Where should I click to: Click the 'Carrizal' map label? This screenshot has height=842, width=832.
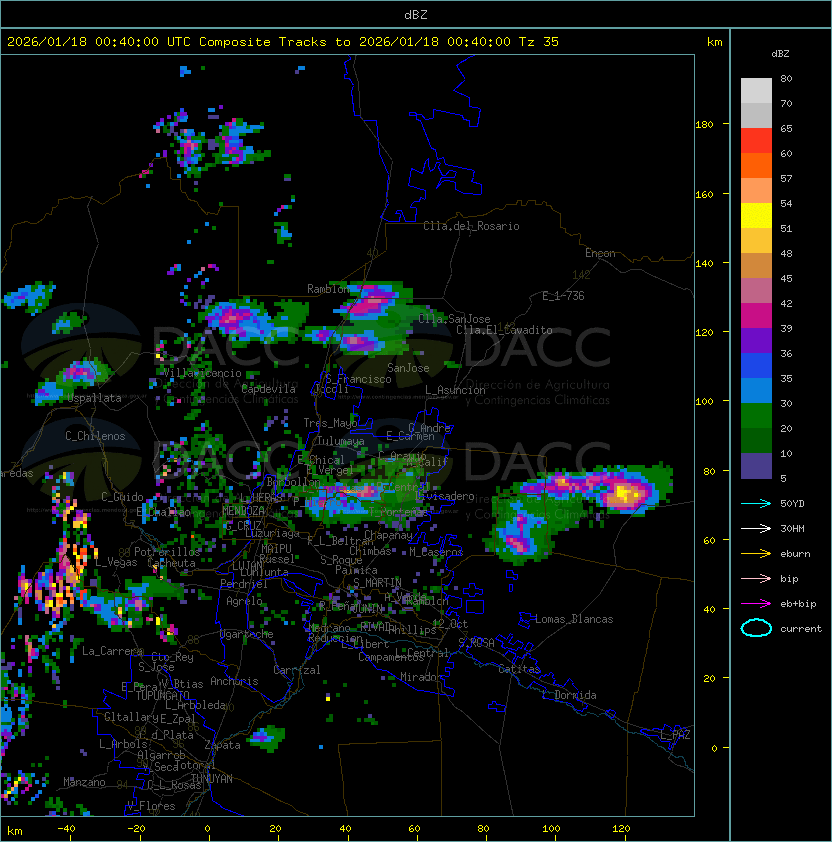pyautogui.click(x=297, y=670)
